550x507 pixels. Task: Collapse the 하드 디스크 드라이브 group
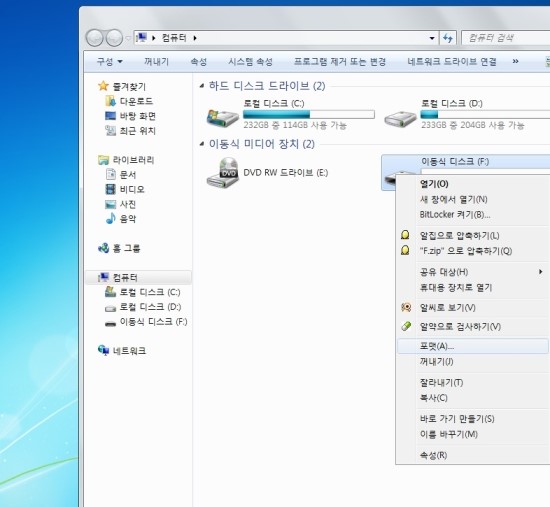(x=202, y=86)
